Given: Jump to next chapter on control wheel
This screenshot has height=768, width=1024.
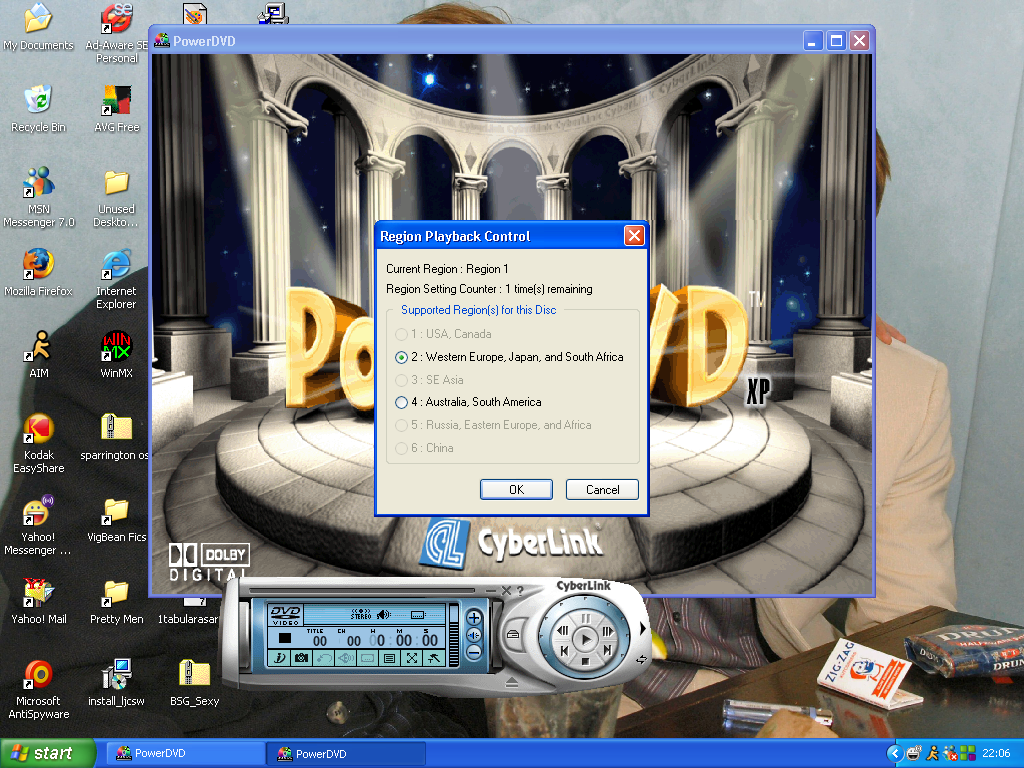Looking at the screenshot, I should 607,650.
